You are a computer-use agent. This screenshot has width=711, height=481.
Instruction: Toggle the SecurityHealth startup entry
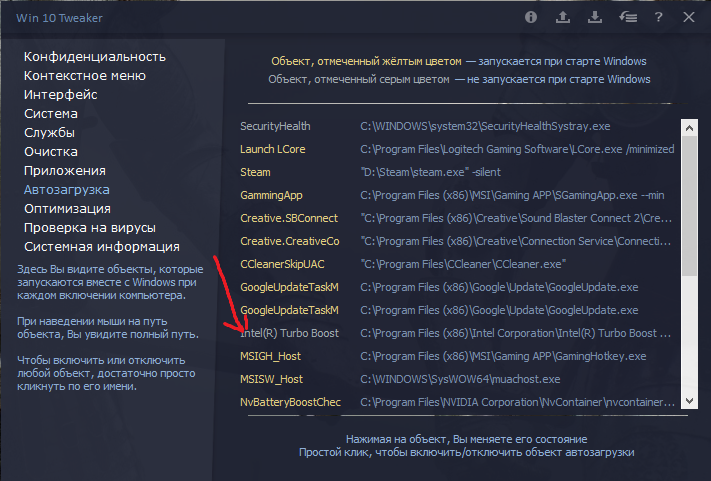pos(275,126)
